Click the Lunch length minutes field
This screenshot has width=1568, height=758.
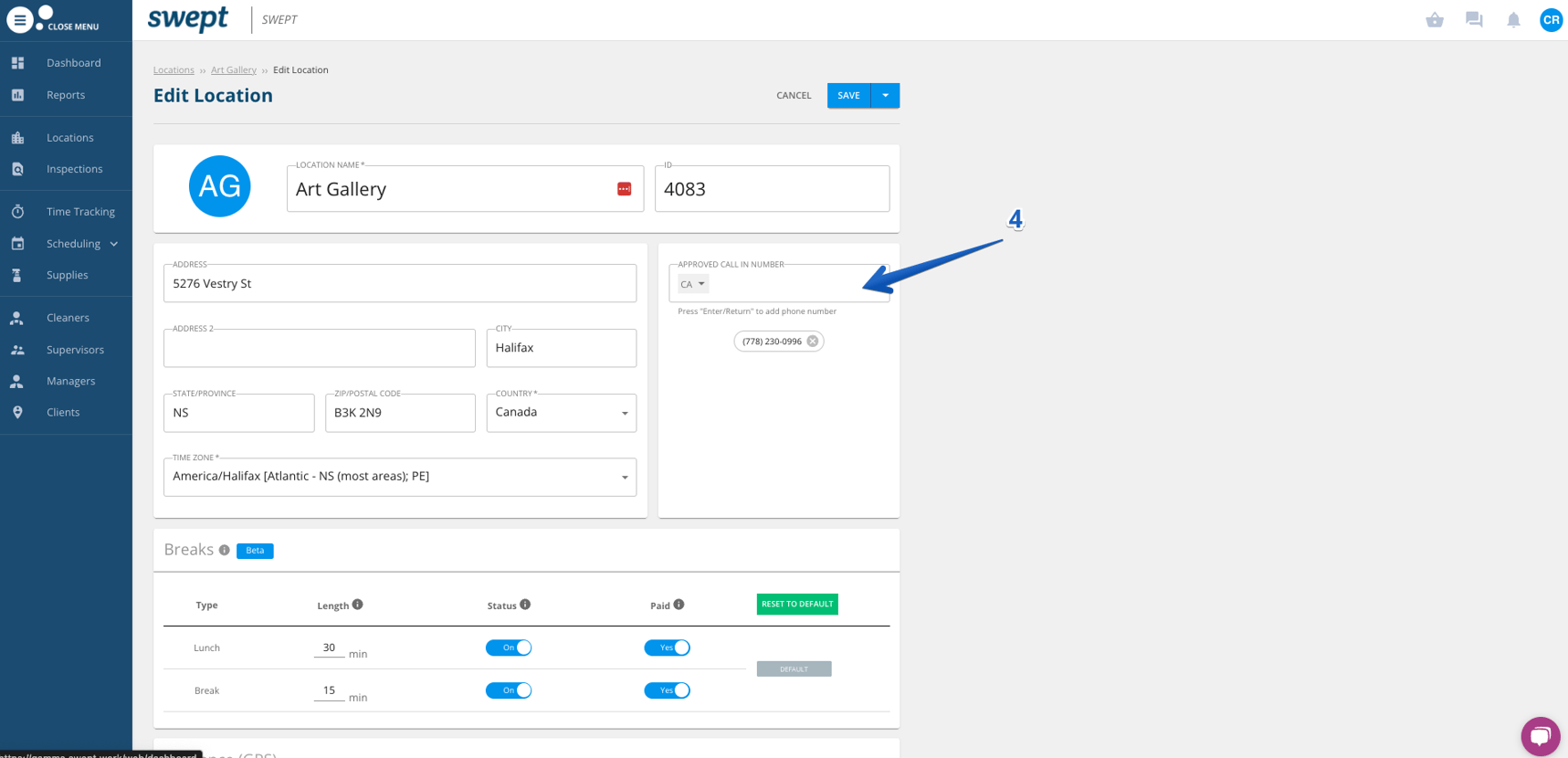329,647
